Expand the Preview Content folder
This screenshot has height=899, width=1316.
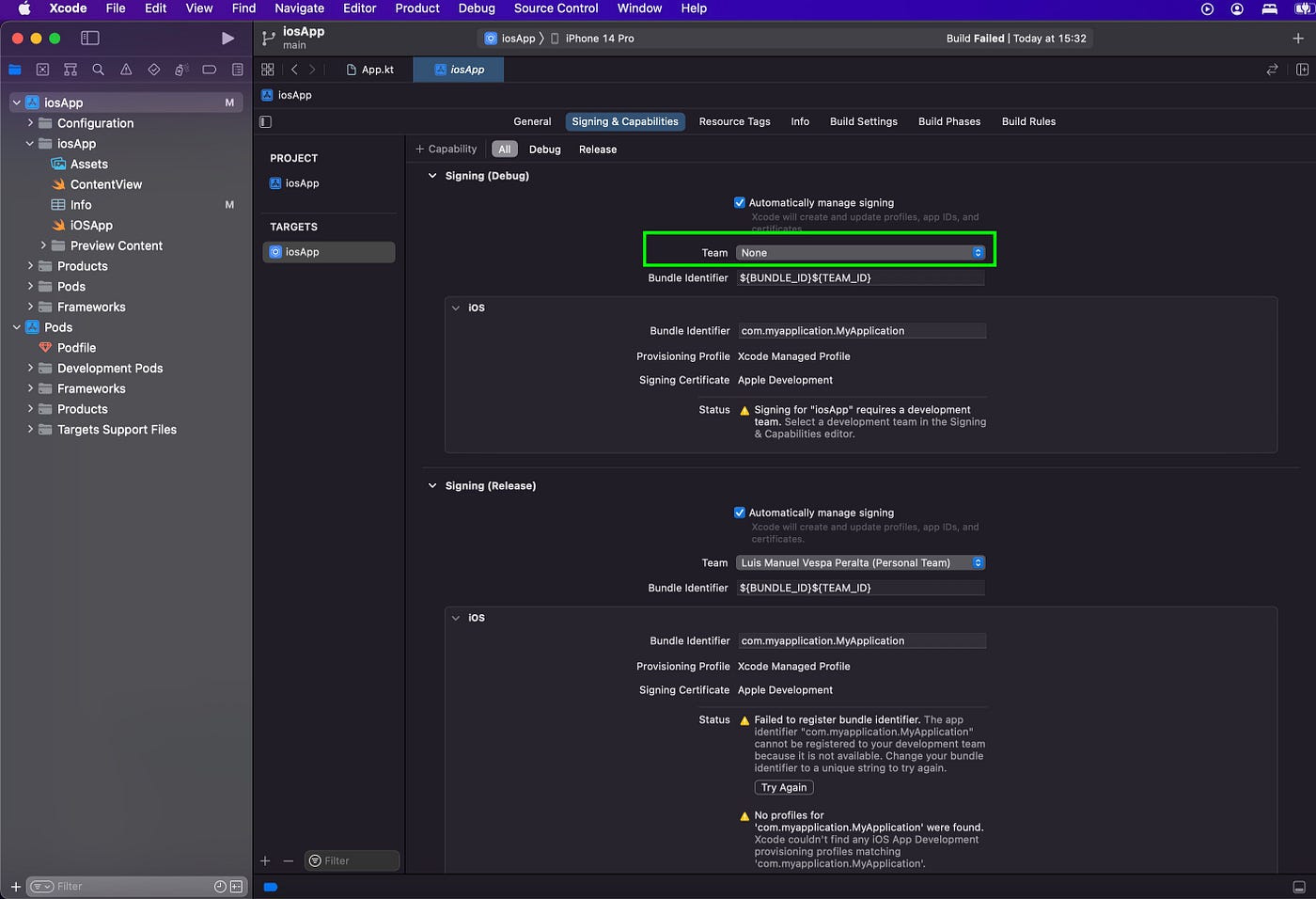point(43,245)
